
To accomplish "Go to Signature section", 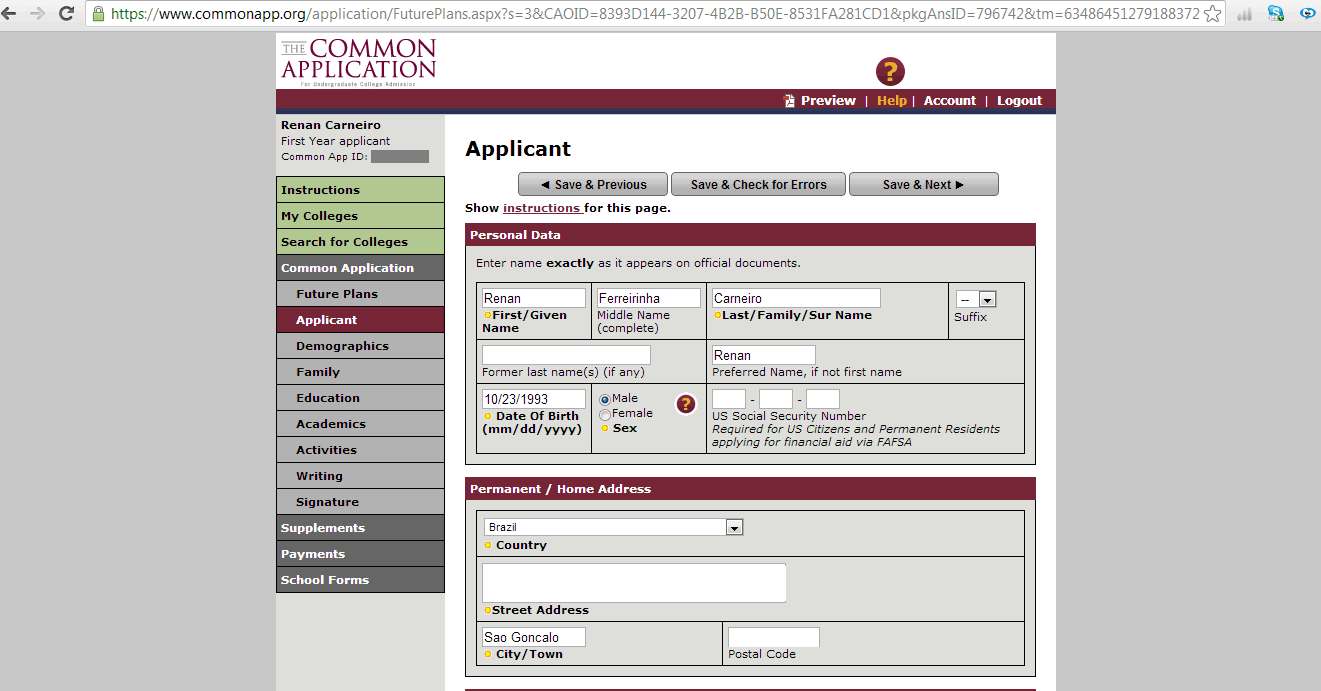I will [x=360, y=502].
